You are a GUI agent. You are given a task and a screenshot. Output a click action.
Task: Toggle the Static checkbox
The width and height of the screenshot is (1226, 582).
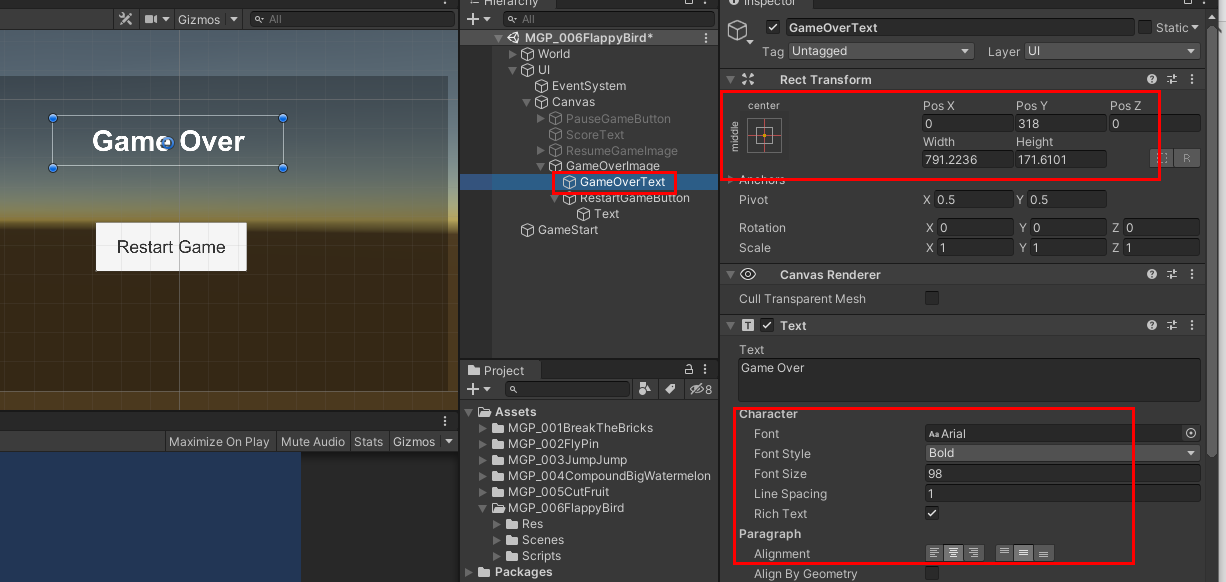pos(1144,27)
